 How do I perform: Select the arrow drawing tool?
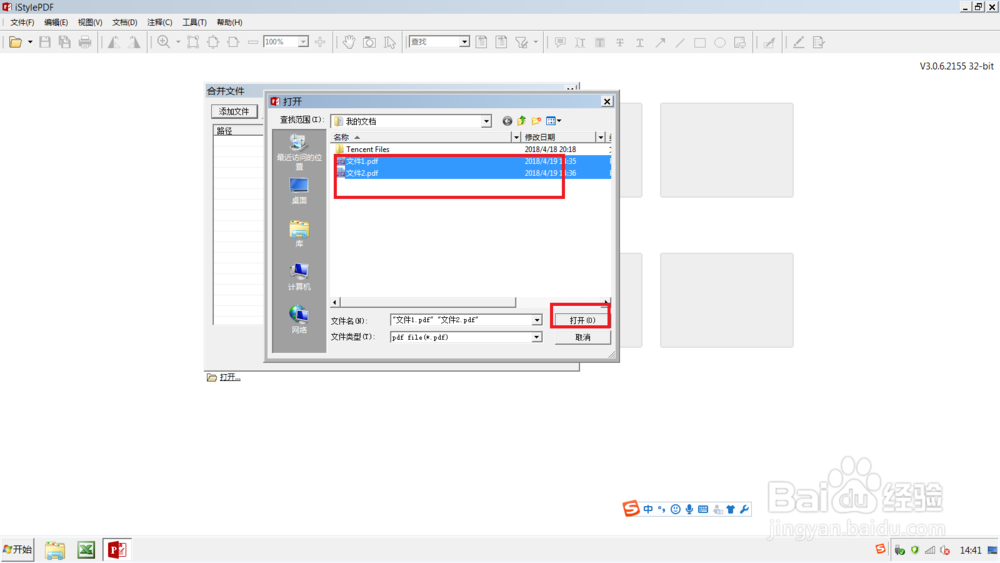pyautogui.click(x=660, y=43)
